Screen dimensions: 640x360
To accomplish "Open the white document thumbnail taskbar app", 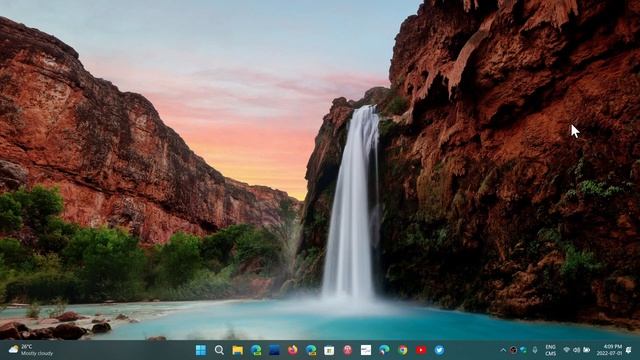I will point(366,350).
